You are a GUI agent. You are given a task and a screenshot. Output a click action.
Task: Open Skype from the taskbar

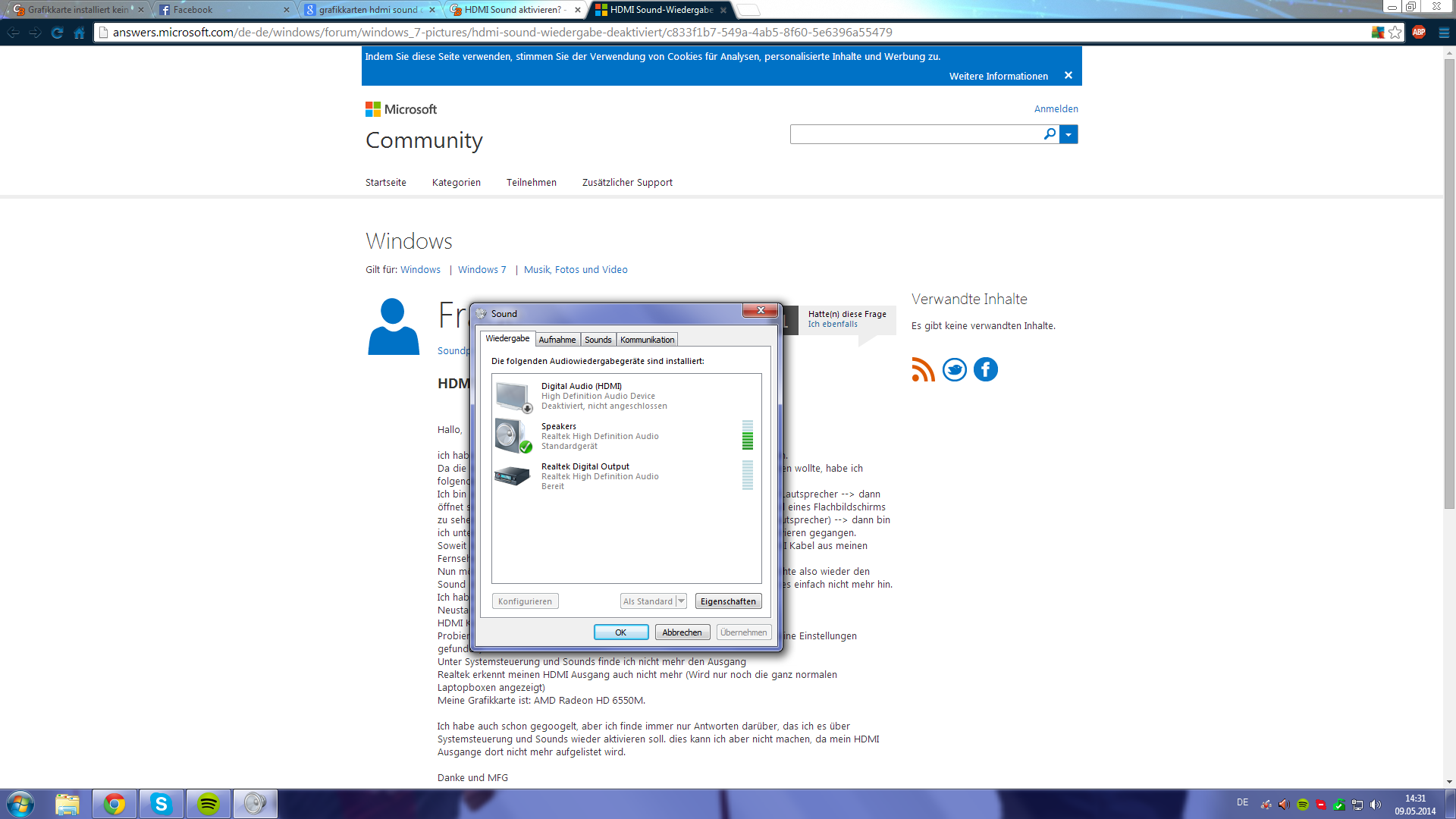(x=161, y=804)
